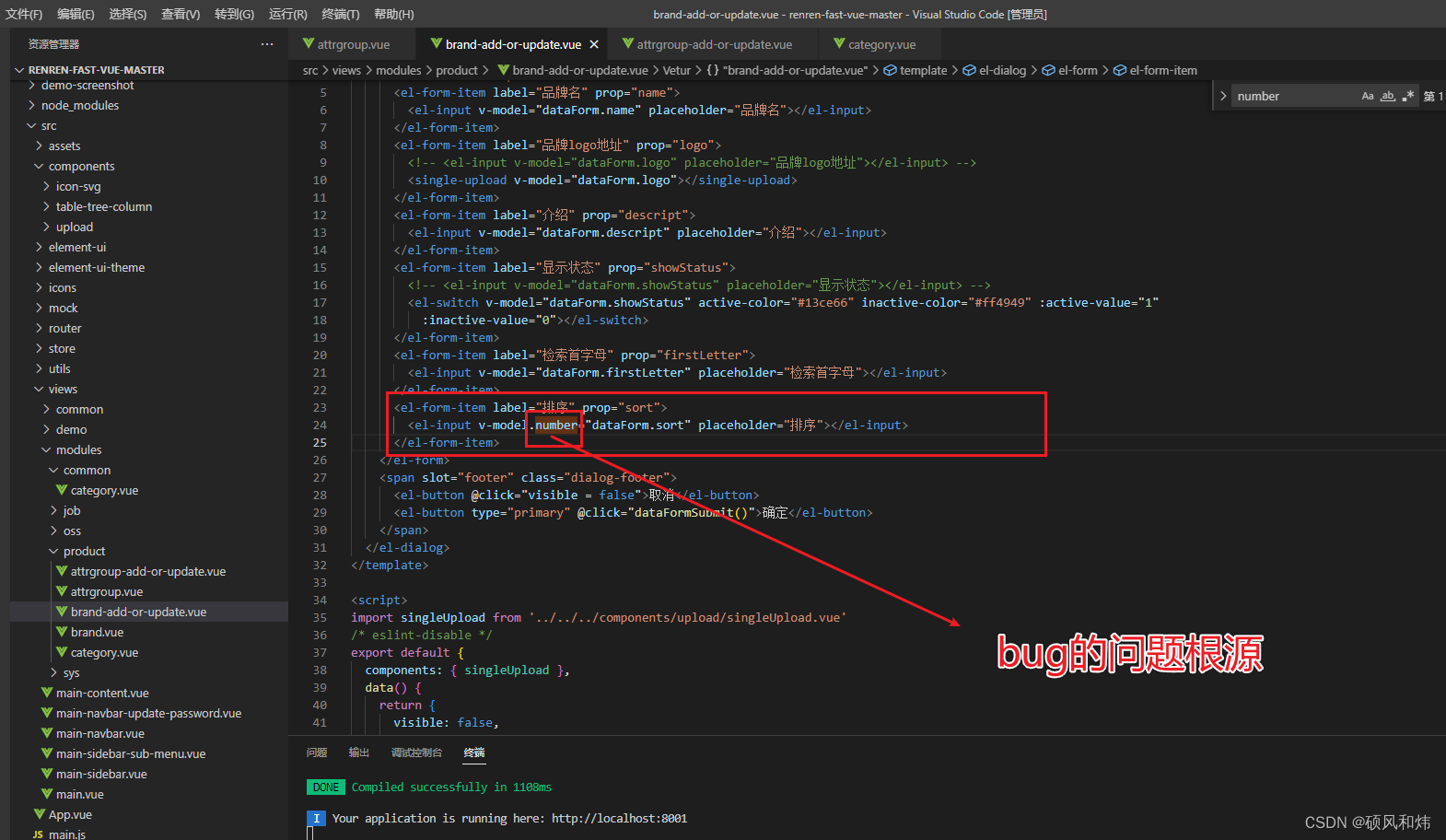Open the 运行(R) menu

[288, 14]
